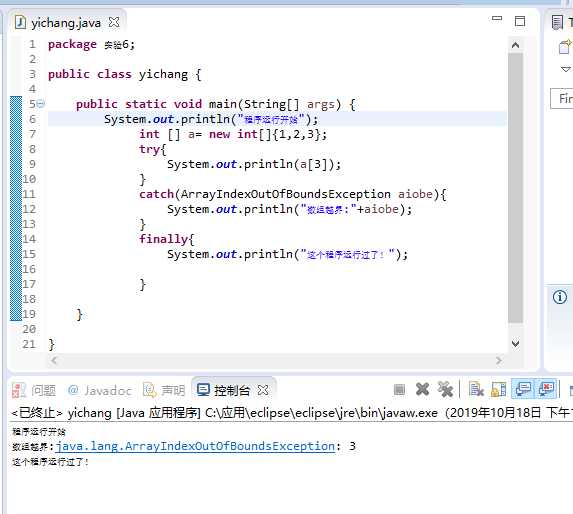
Task: Click 'main(String[] args)' on line 5
Action: pos(275,104)
